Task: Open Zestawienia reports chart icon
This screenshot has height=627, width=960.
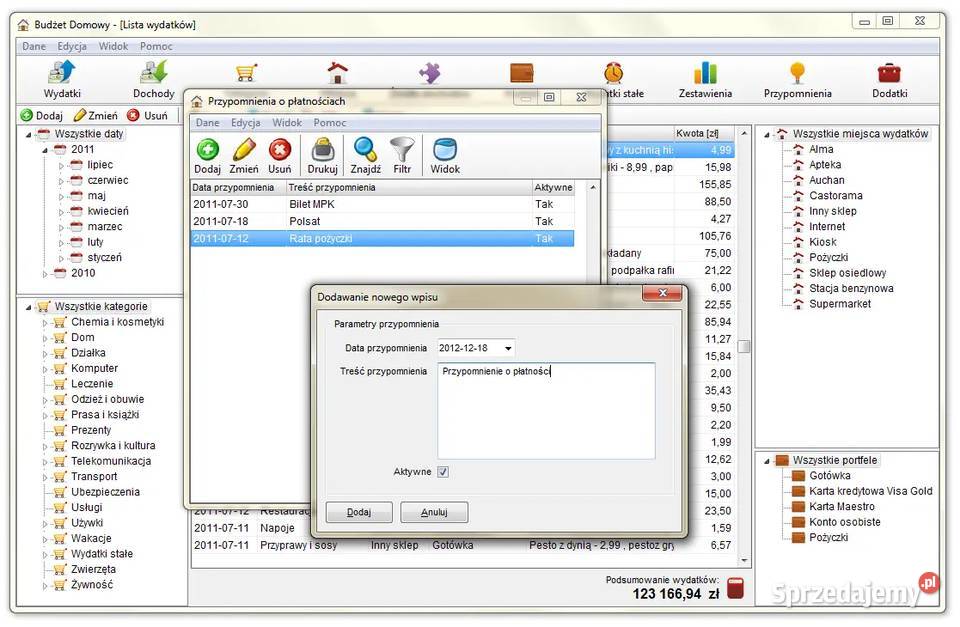Action: 706,80
